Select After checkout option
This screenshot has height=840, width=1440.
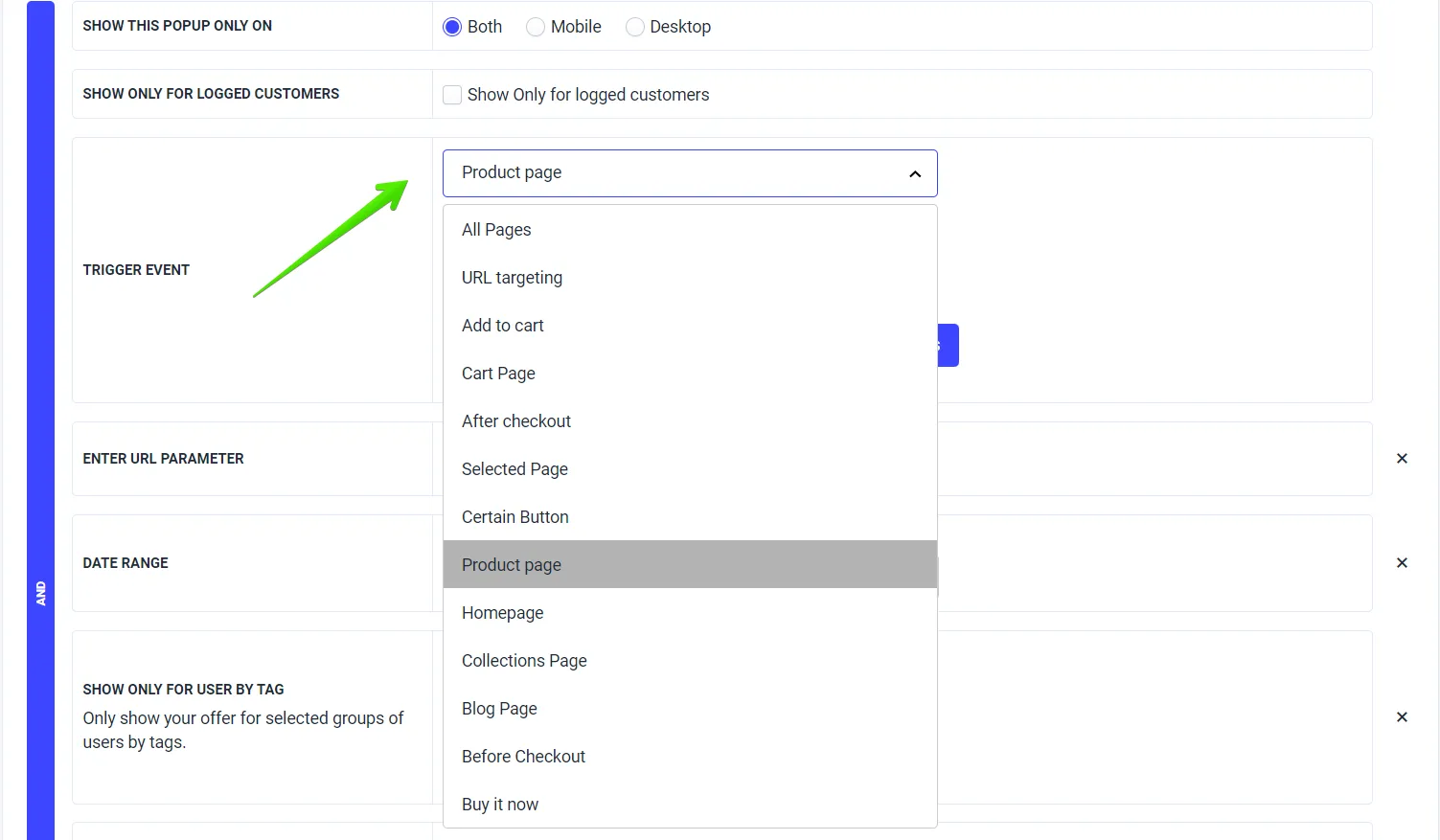(x=690, y=421)
